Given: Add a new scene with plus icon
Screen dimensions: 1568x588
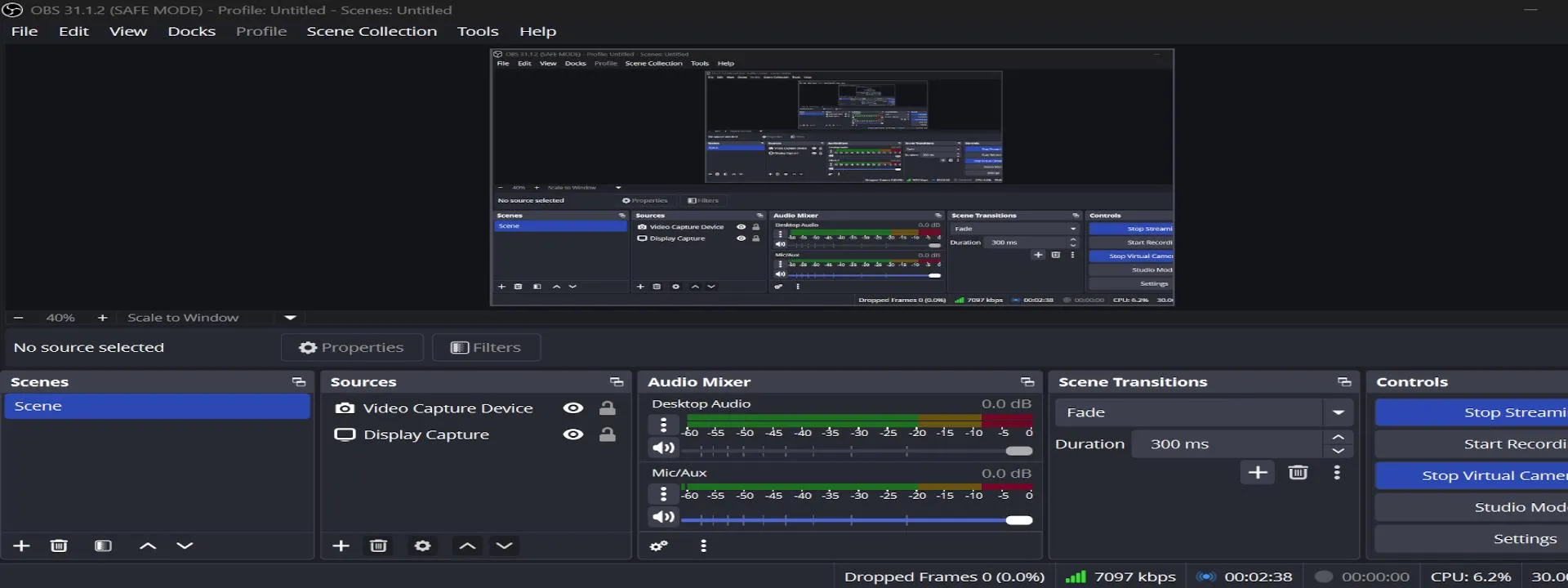Looking at the screenshot, I should click(22, 546).
